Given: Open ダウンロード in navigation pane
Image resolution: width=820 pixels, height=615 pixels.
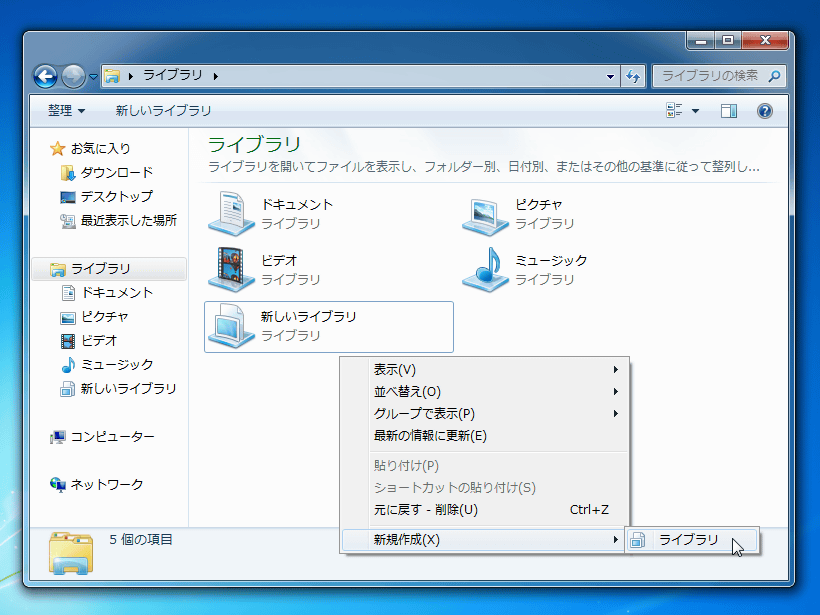Looking at the screenshot, I should tap(107, 173).
